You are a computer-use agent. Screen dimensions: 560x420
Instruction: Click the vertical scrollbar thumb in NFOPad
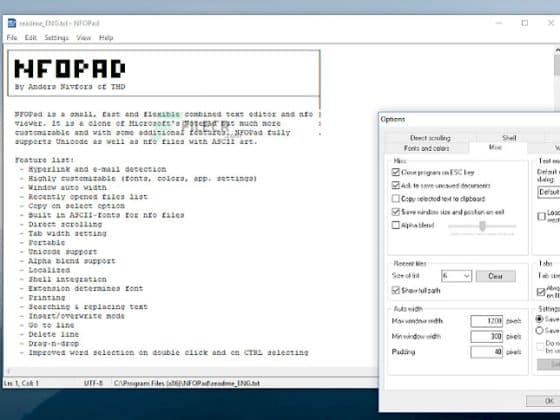point(557,65)
